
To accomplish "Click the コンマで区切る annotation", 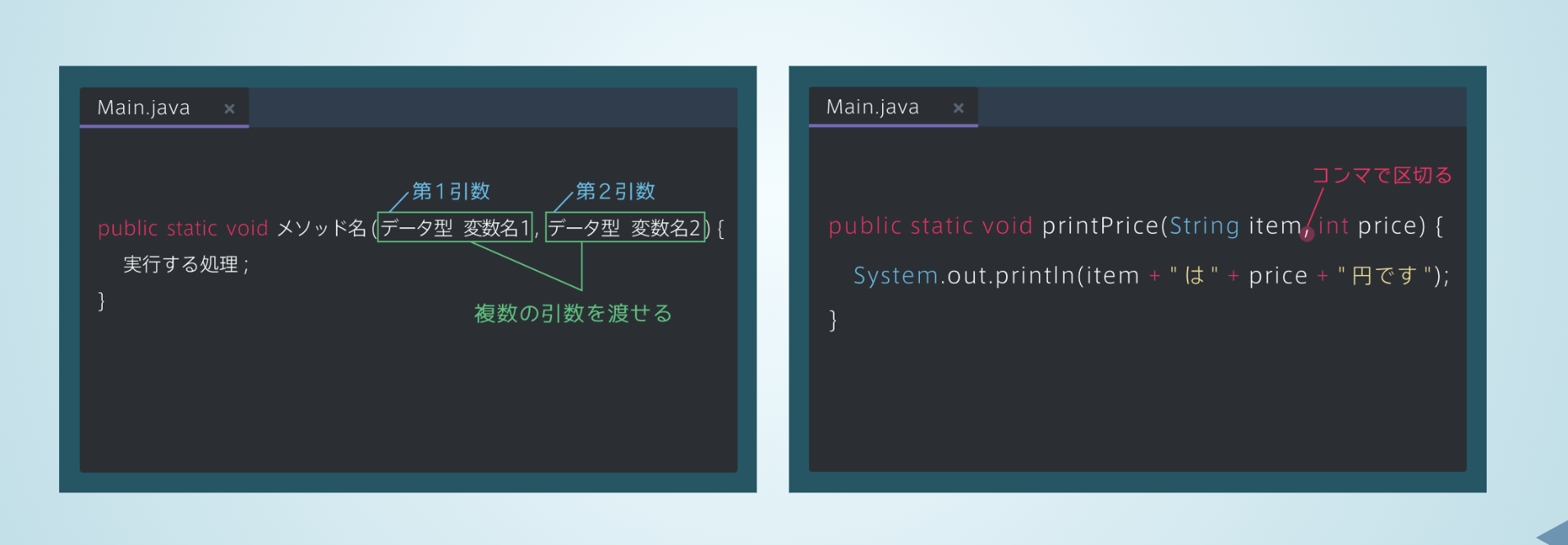I will [1382, 175].
